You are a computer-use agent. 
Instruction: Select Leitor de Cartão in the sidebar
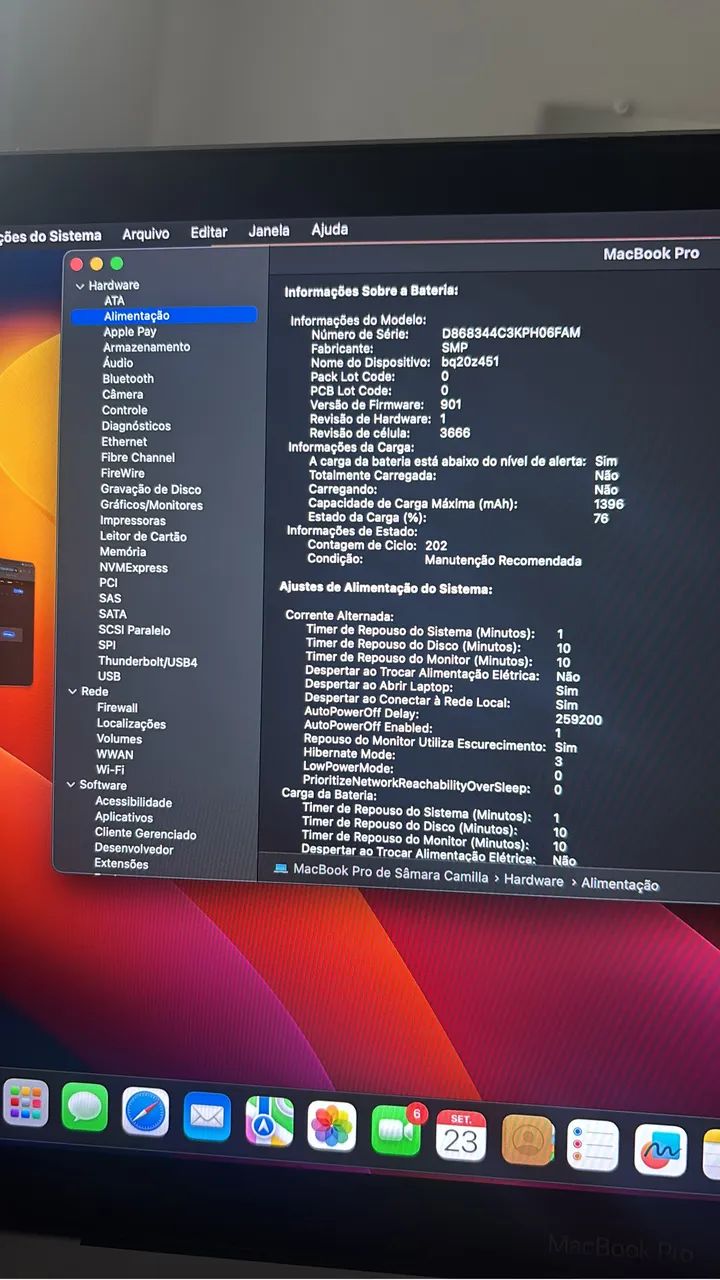pyautogui.click(x=143, y=536)
